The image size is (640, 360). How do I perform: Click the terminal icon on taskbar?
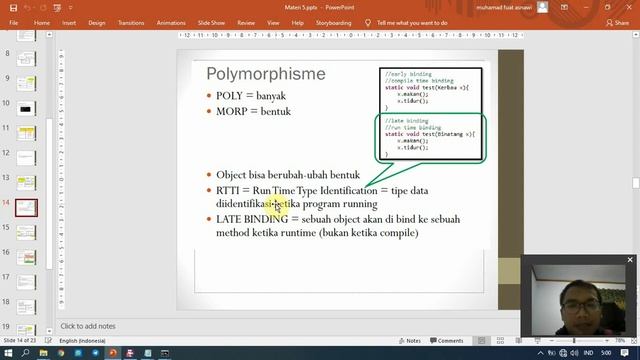click(165, 353)
